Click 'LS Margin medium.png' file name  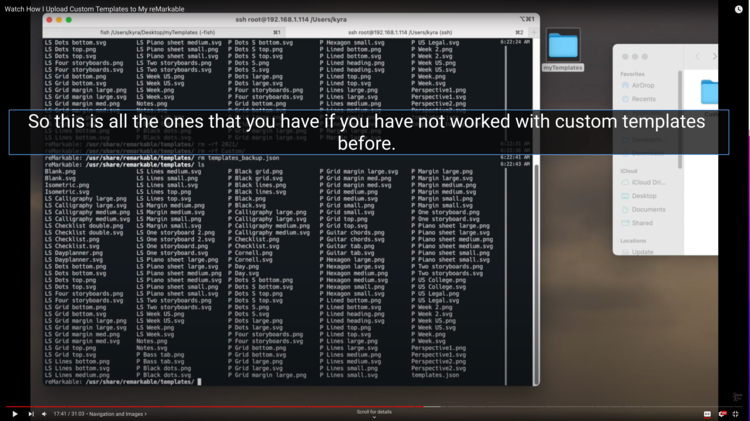coord(170,205)
